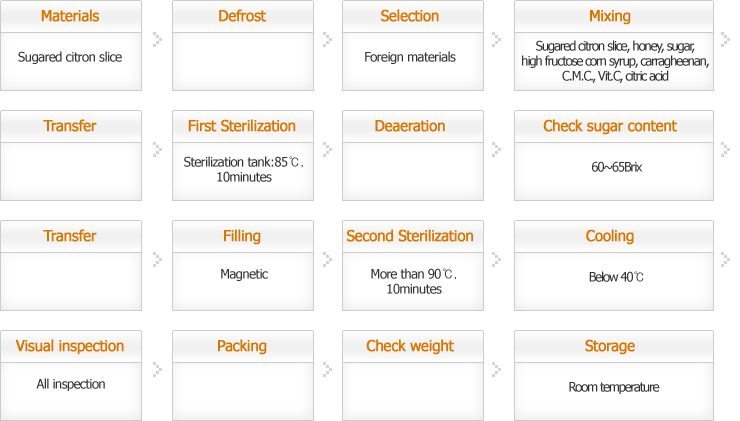Click the arrow between Selection and Mixing

pos(497,39)
